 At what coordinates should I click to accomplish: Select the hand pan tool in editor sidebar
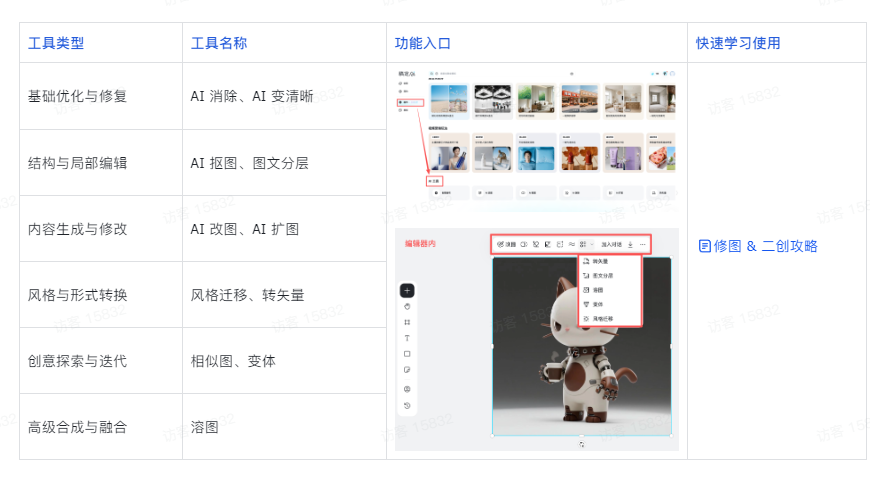(407, 306)
